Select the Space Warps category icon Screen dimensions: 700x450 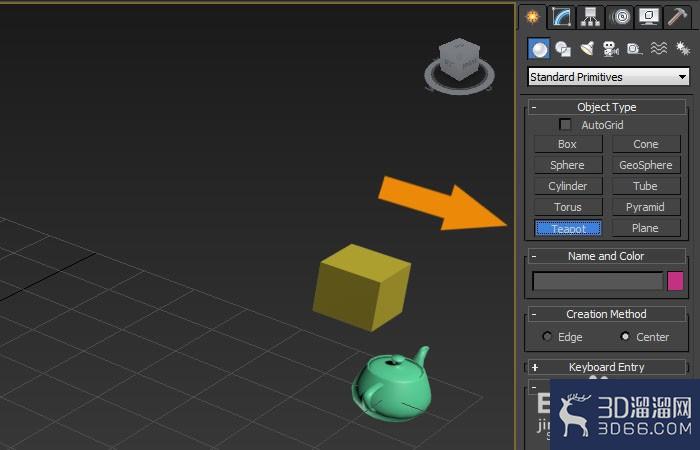658,49
